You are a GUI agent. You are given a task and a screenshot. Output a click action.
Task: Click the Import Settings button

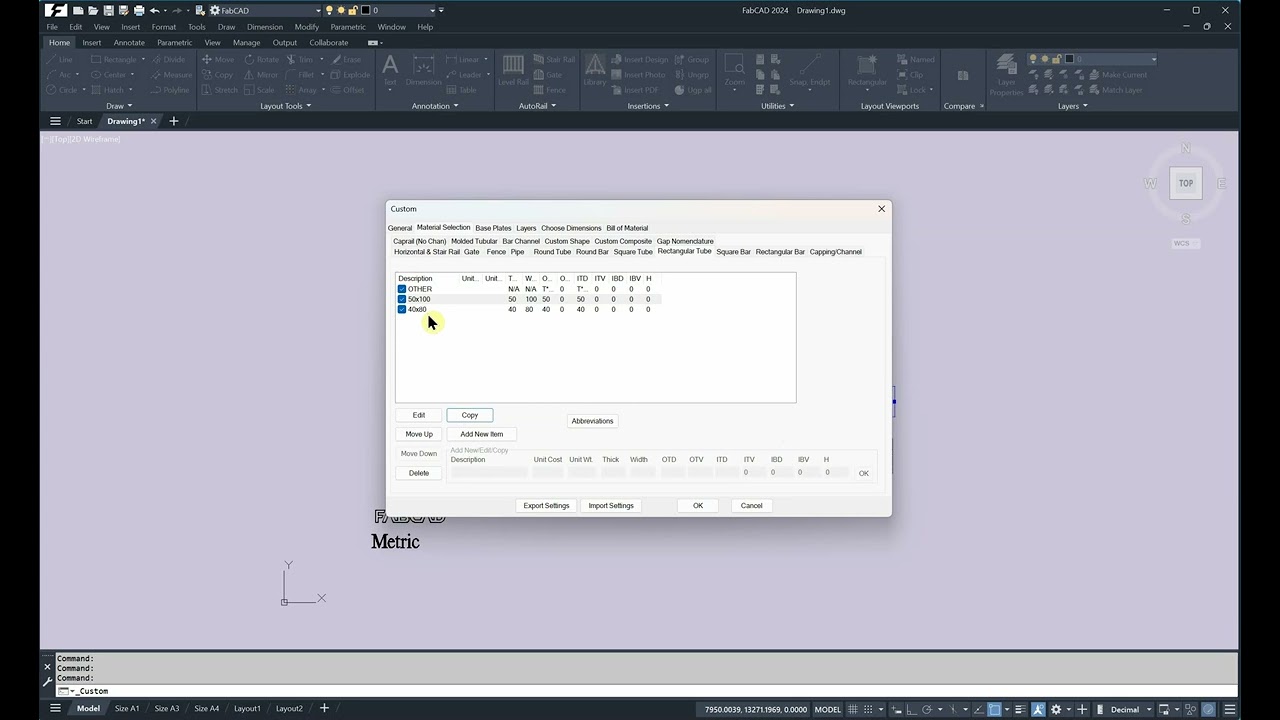(x=611, y=506)
